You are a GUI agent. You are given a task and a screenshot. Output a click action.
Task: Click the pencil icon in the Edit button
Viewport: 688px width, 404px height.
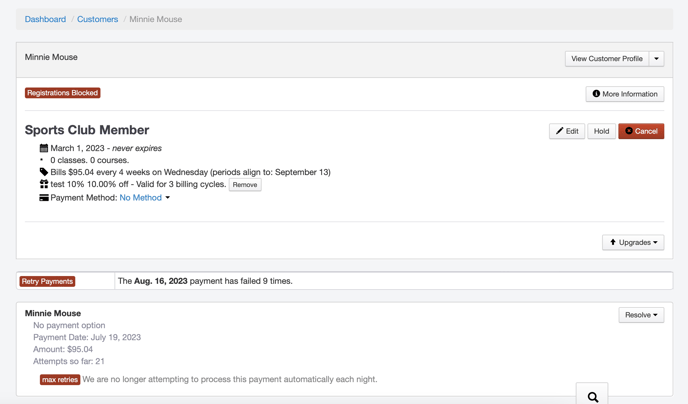(559, 131)
